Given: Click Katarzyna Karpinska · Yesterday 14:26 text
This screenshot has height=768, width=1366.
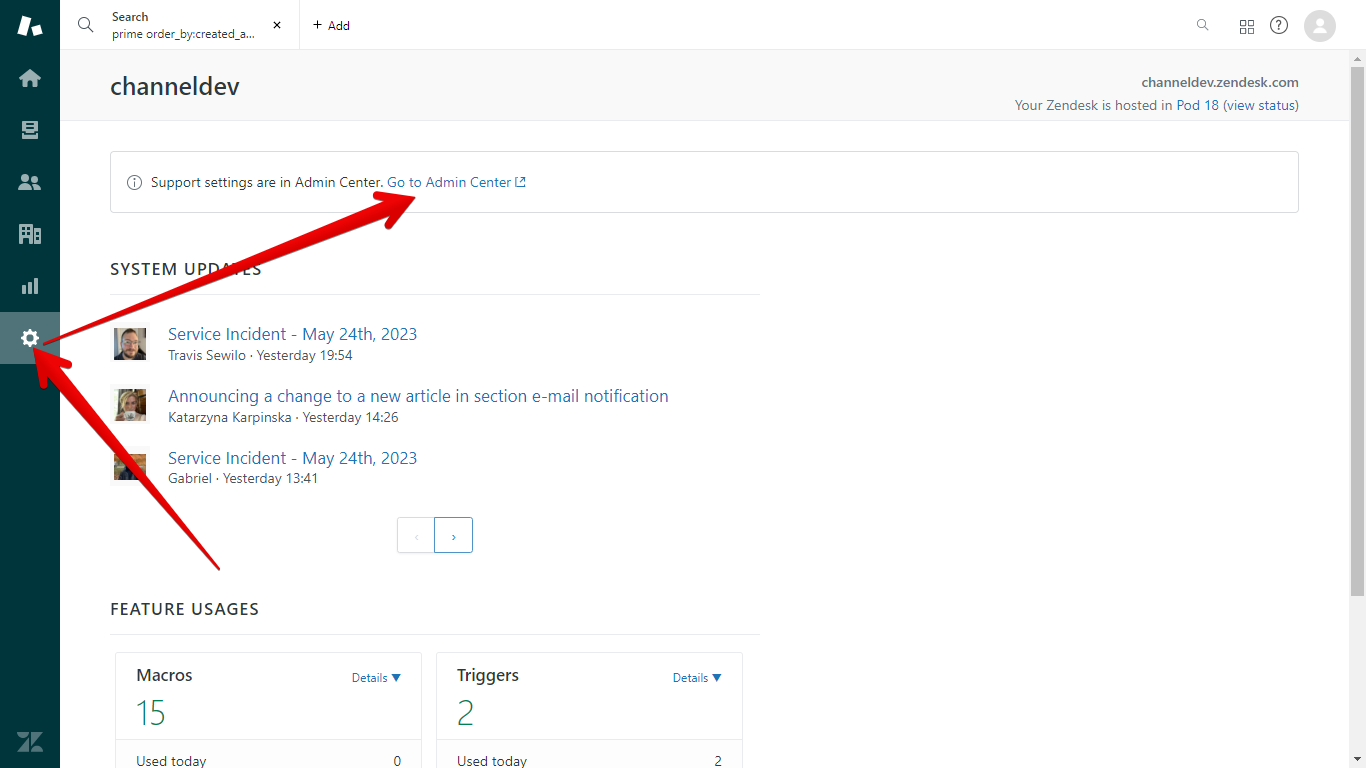Looking at the screenshot, I should (283, 417).
